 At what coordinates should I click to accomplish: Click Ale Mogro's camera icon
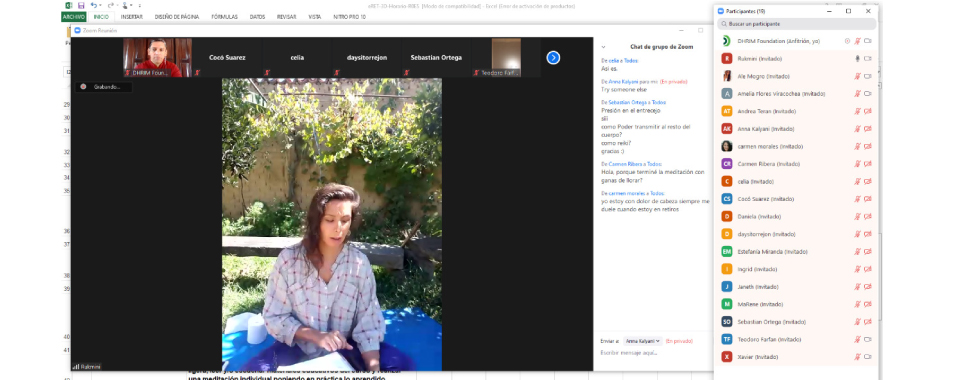pyautogui.click(x=867, y=76)
